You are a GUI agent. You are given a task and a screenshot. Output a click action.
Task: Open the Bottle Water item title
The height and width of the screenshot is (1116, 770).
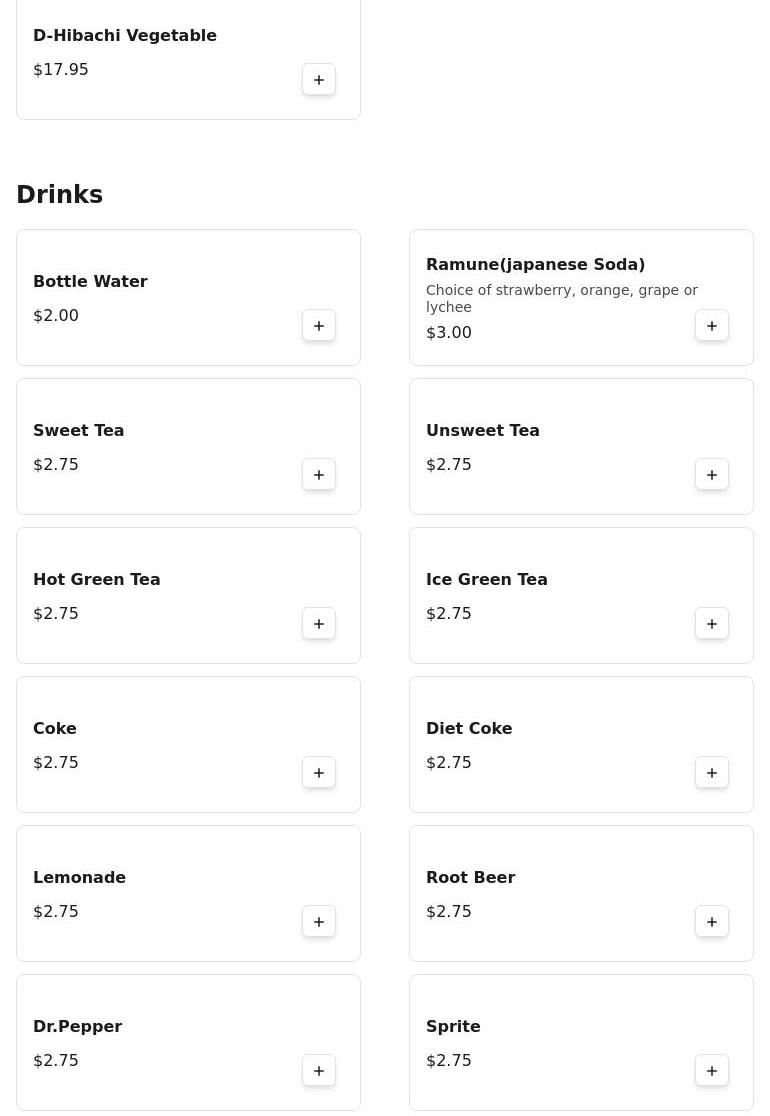point(90,281)
